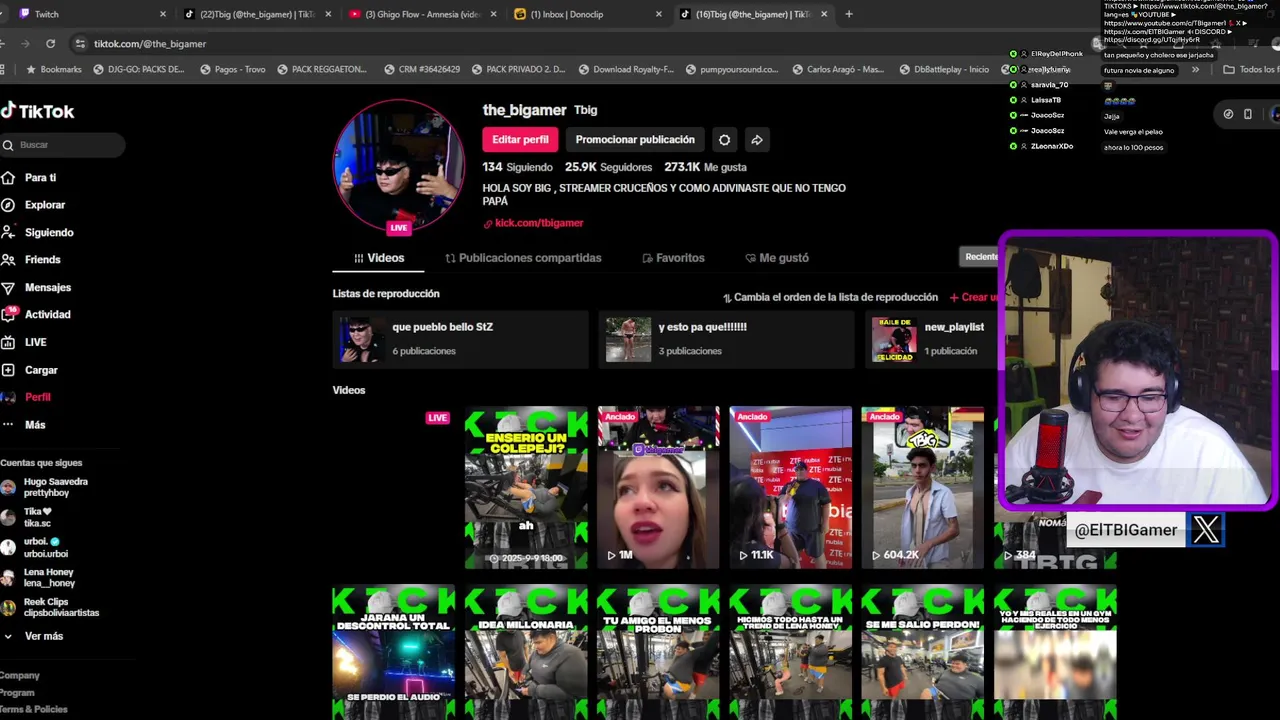The height and width of the screenshot is (720, 1280).
Task: Open 'Se me salio perdon!' video
Action: point(922,652)
